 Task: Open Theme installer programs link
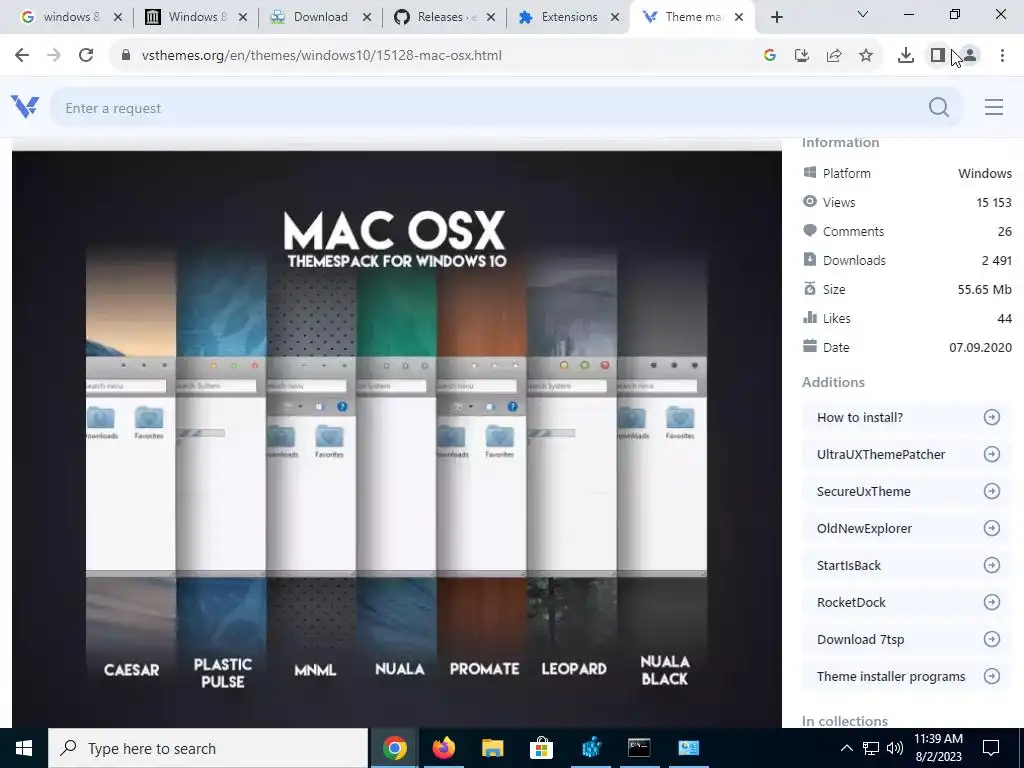tap(907, 677)
